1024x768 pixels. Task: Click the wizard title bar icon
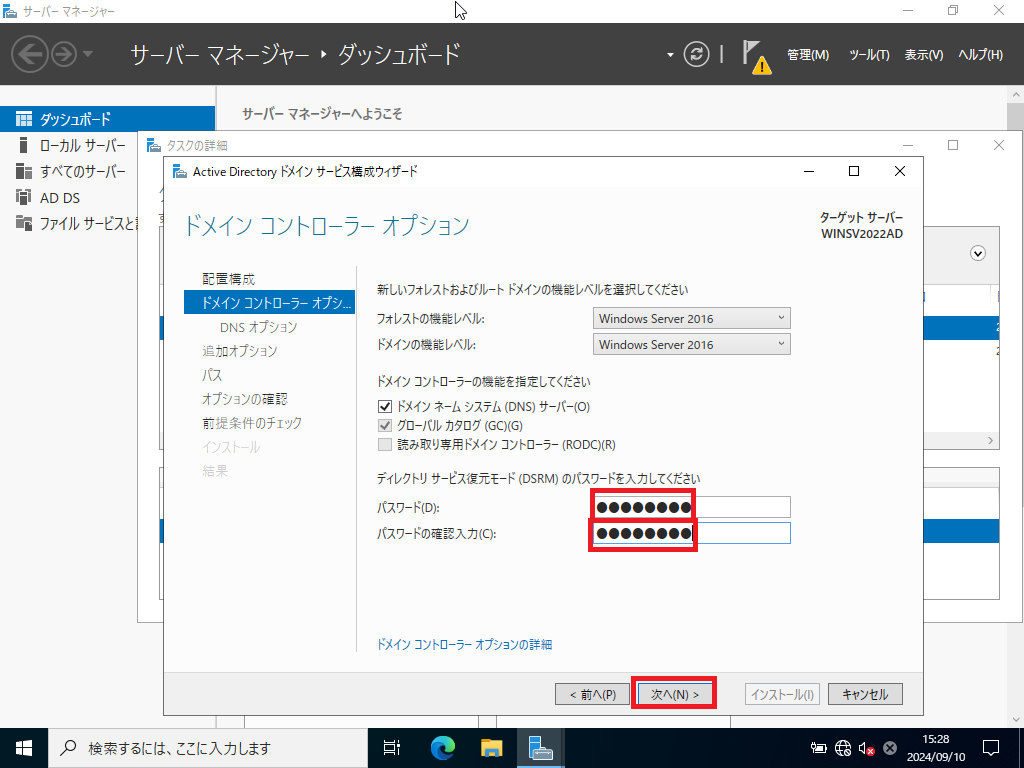180,171
